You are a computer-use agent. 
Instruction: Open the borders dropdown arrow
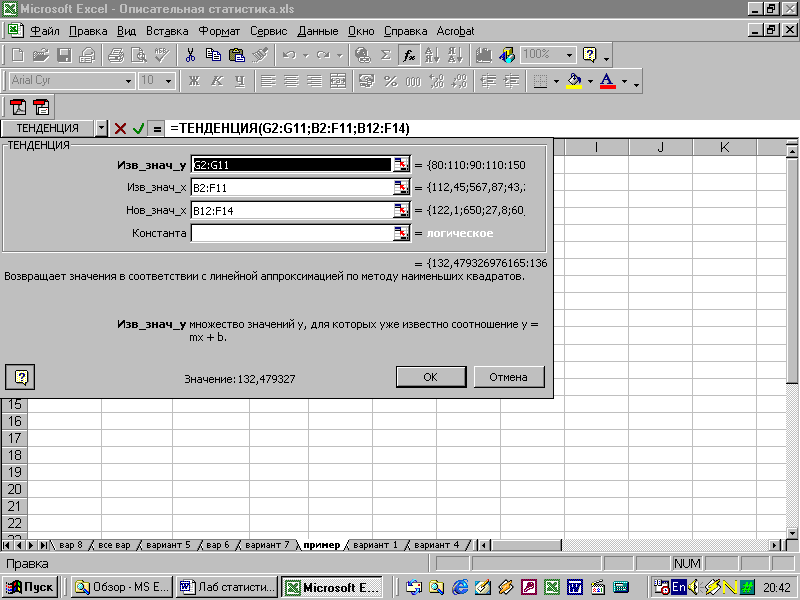click(x=557, y=81)
